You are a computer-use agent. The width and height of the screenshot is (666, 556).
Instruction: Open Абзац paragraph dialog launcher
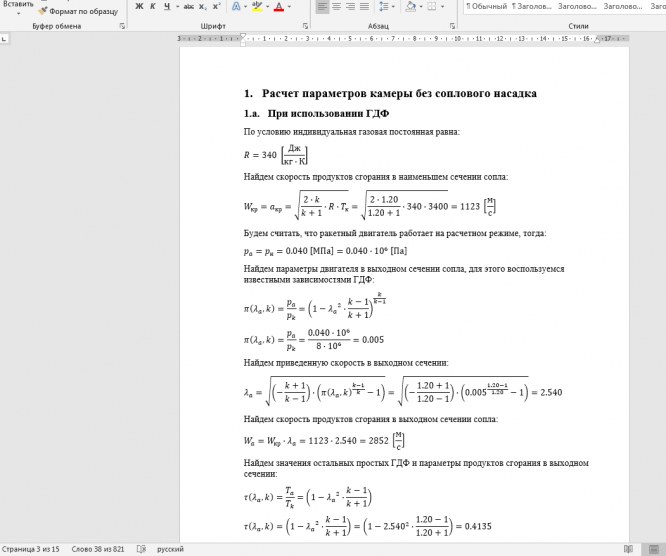tap(452, 26)
